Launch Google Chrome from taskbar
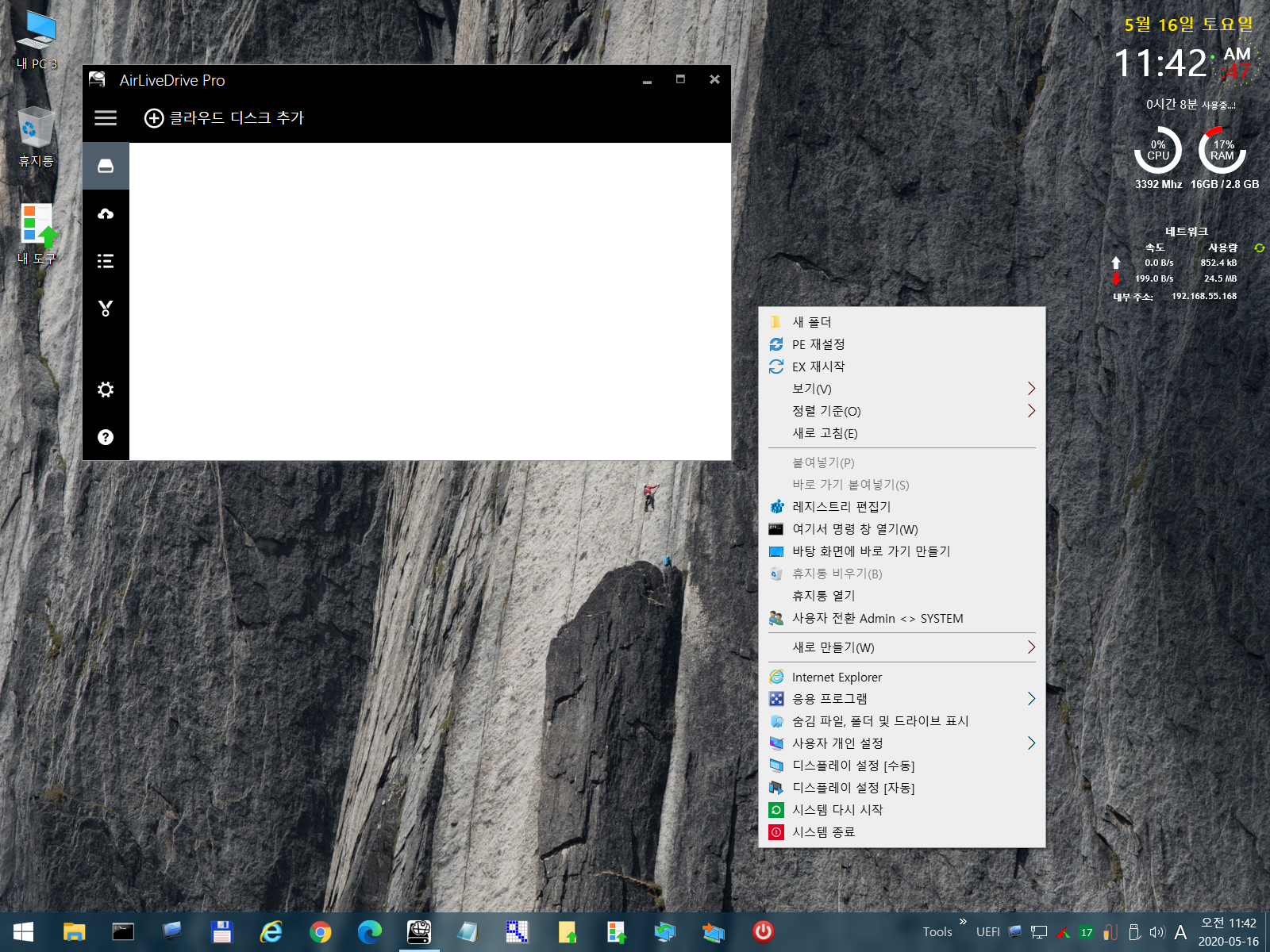 (320, 932)
